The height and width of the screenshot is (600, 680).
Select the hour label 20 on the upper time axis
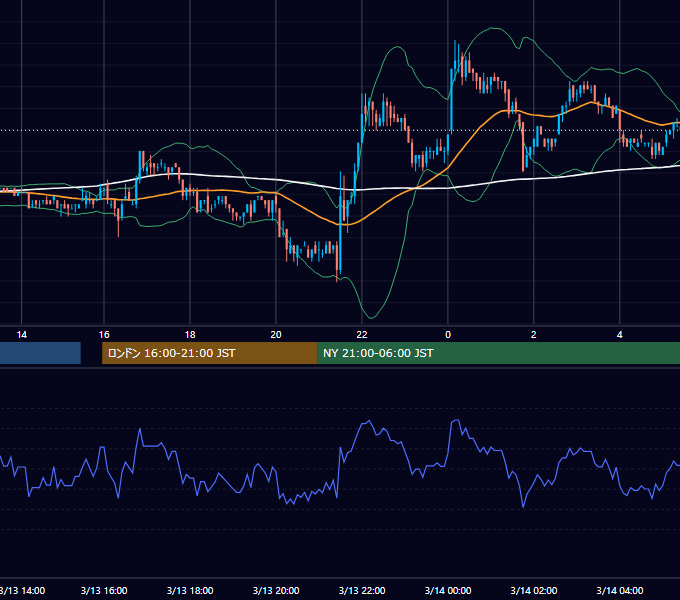(276, 335)
